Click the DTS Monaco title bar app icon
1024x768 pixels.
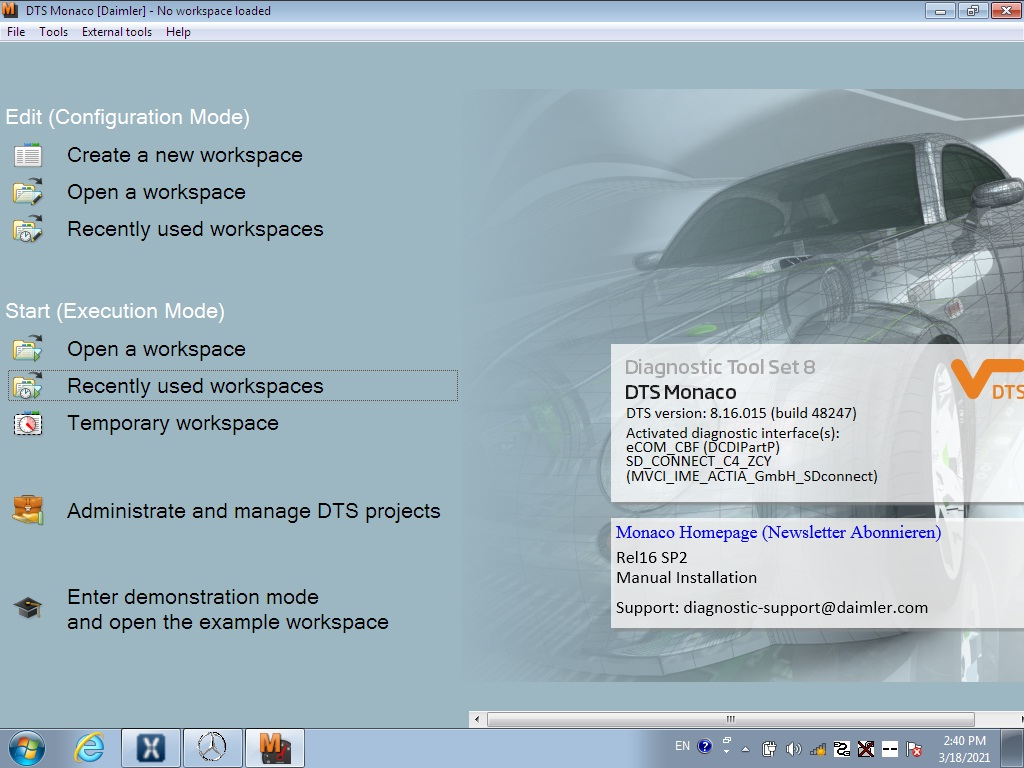pos(10,10)
